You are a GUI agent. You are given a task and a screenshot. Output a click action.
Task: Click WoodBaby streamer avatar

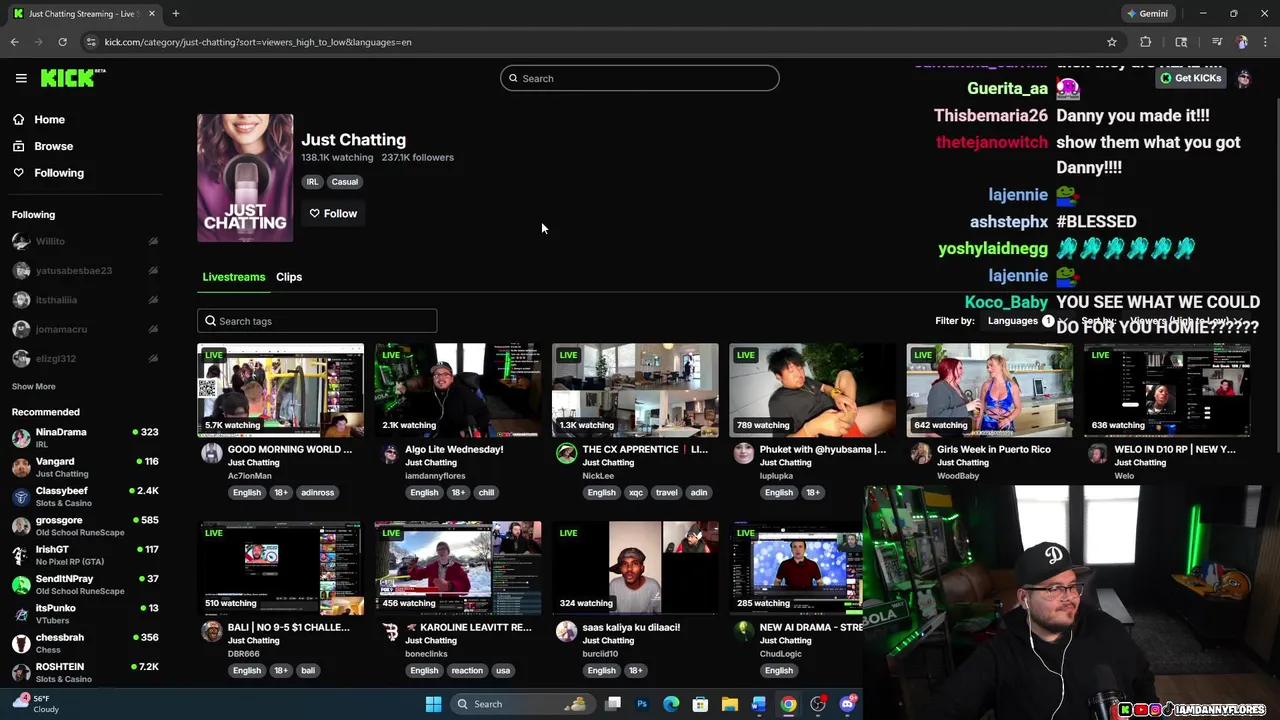point(920,453)
